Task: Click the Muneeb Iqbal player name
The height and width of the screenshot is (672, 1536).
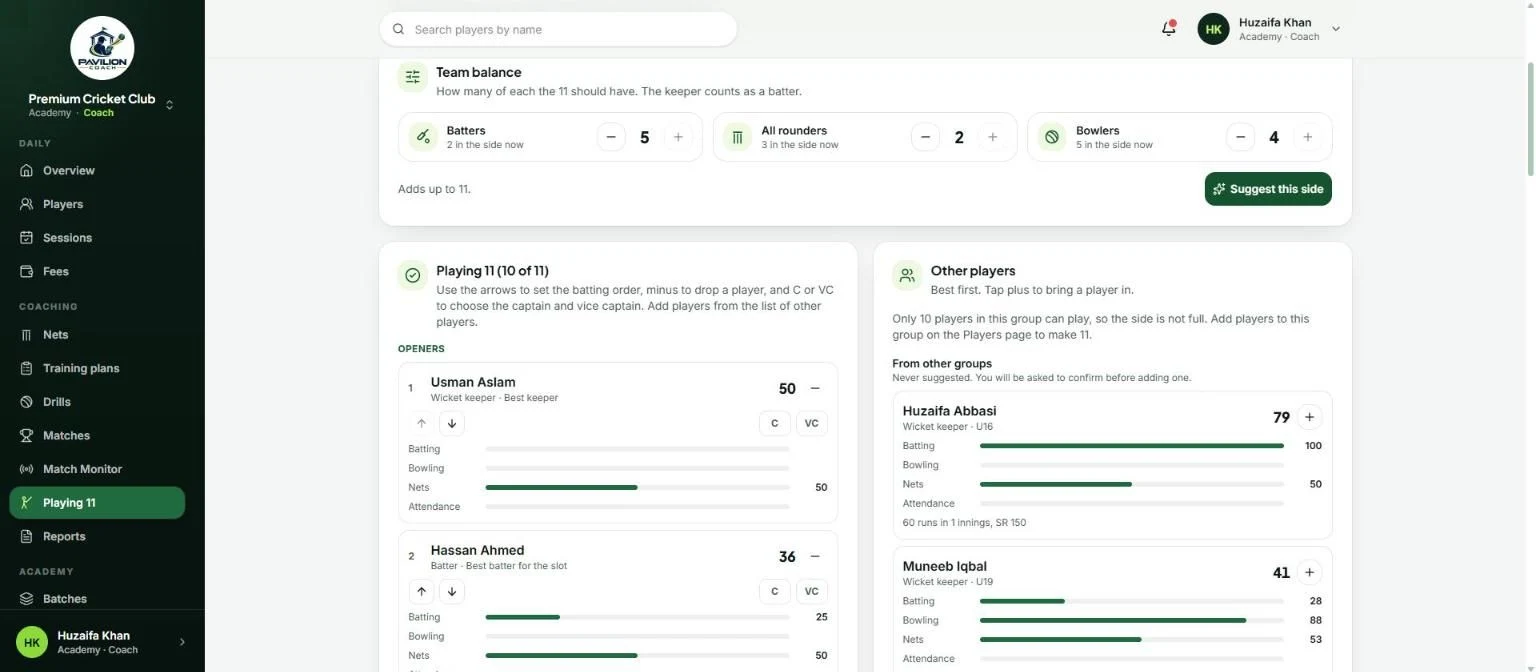Action: [x=944, y=566]
